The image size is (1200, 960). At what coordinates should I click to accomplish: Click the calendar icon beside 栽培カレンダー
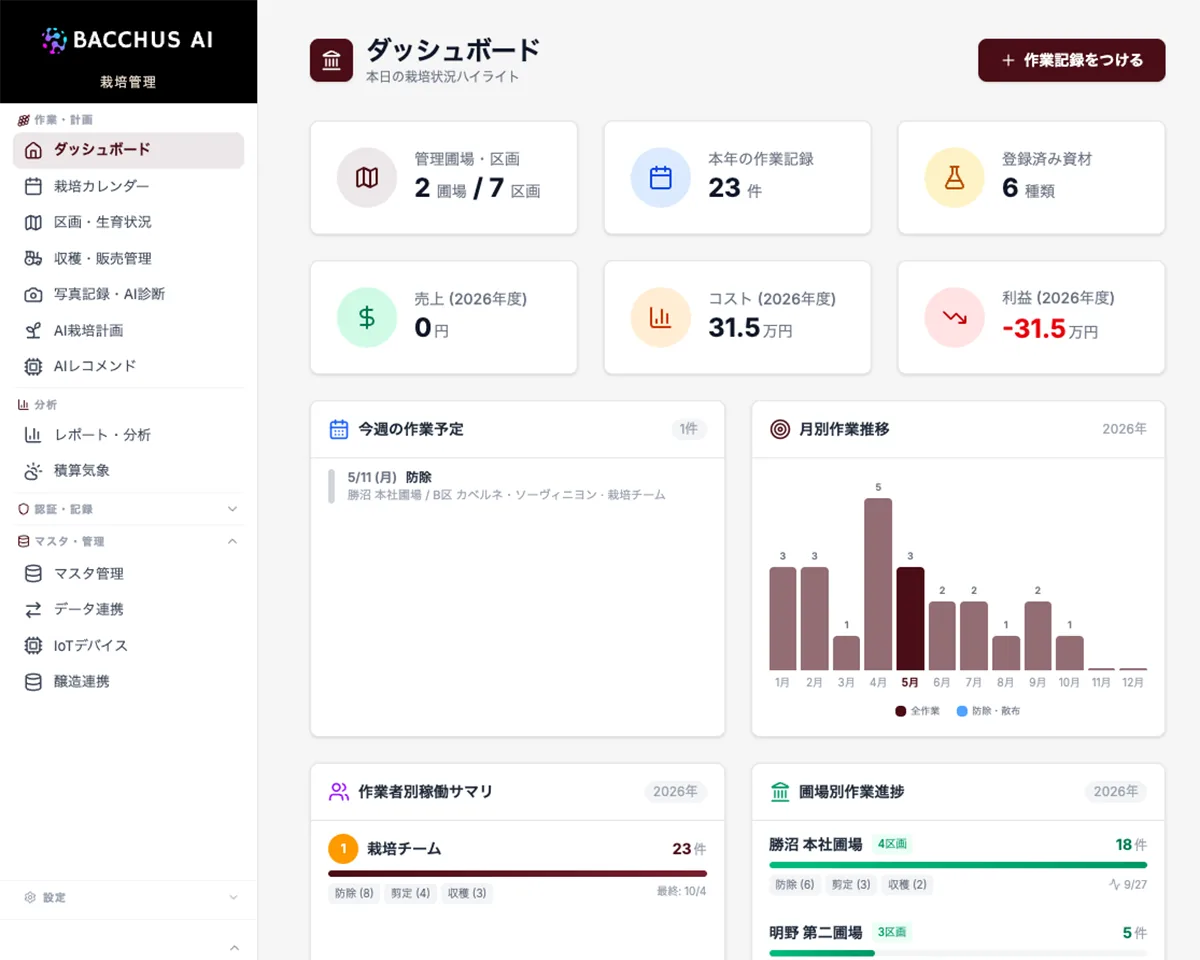pyautogui.click(x=33, y=186)
